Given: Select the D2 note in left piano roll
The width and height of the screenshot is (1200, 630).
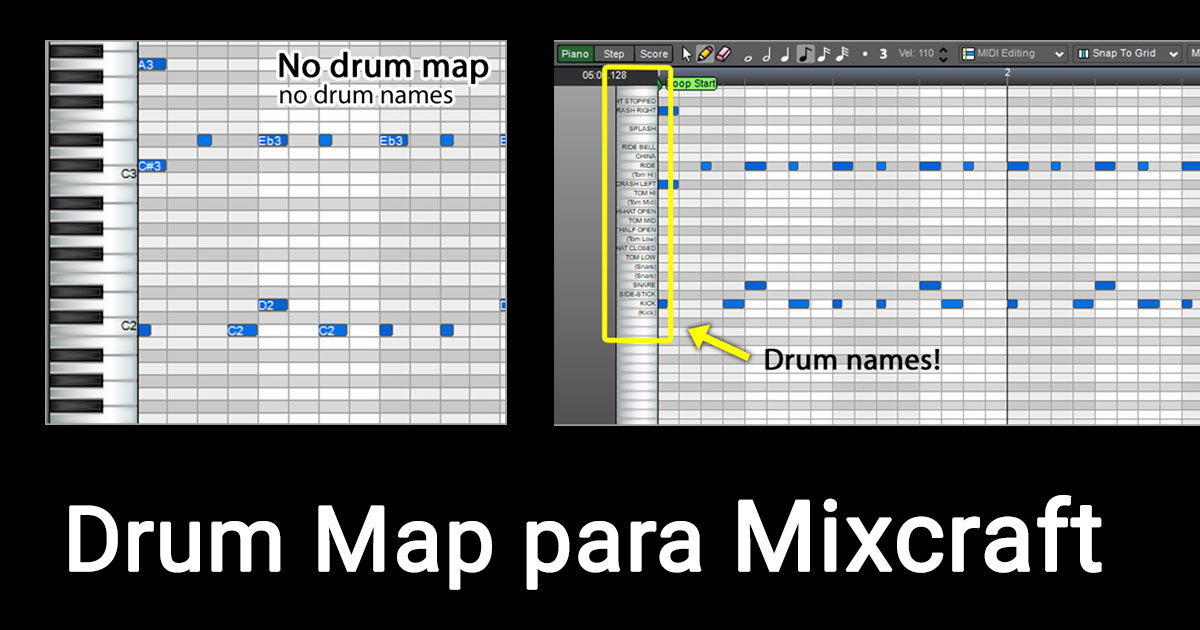Looking at the screenshot, I should 273,305.
